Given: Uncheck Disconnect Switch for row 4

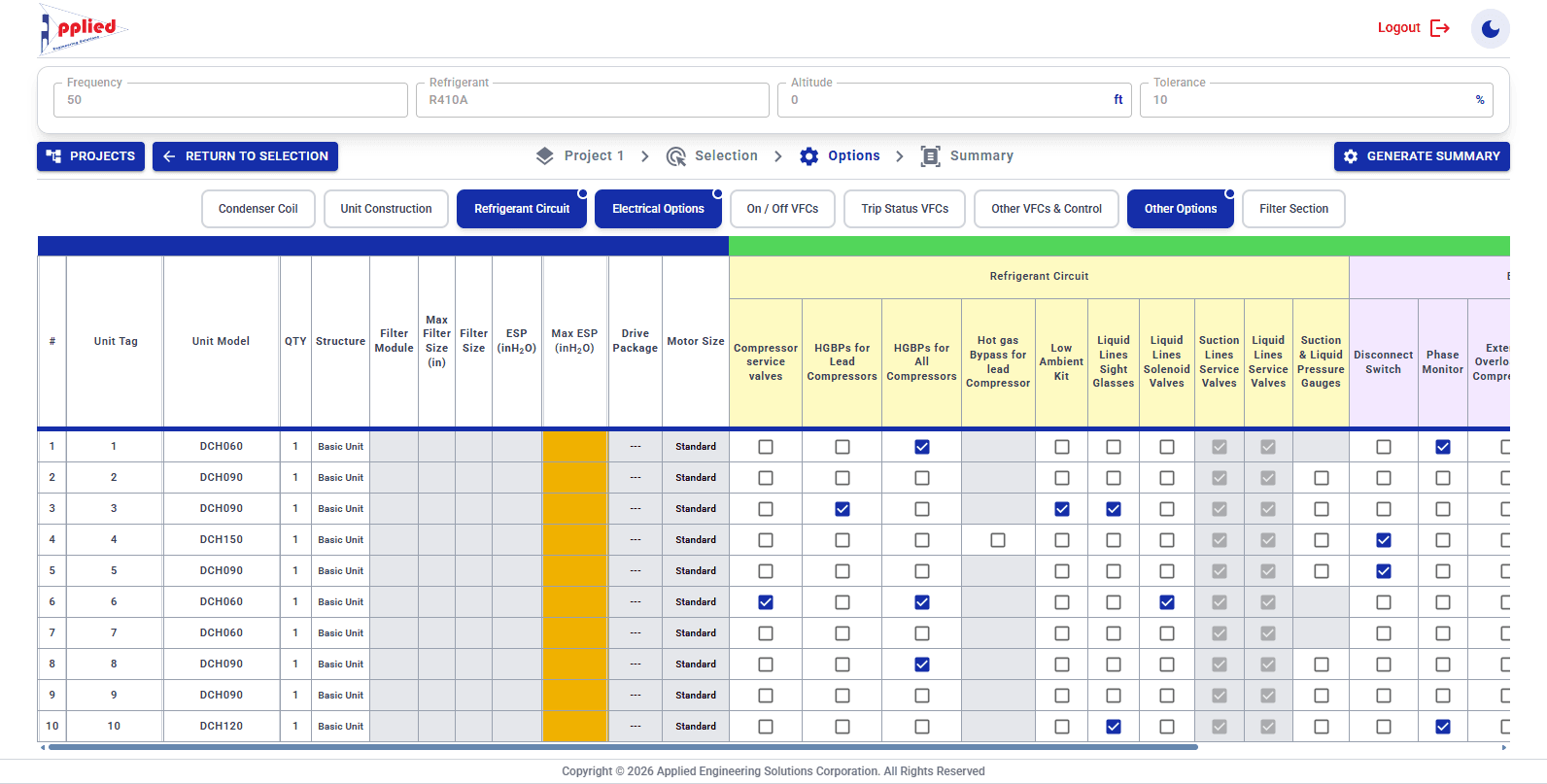Looking at the screenshot, I should click(1384, 540).
